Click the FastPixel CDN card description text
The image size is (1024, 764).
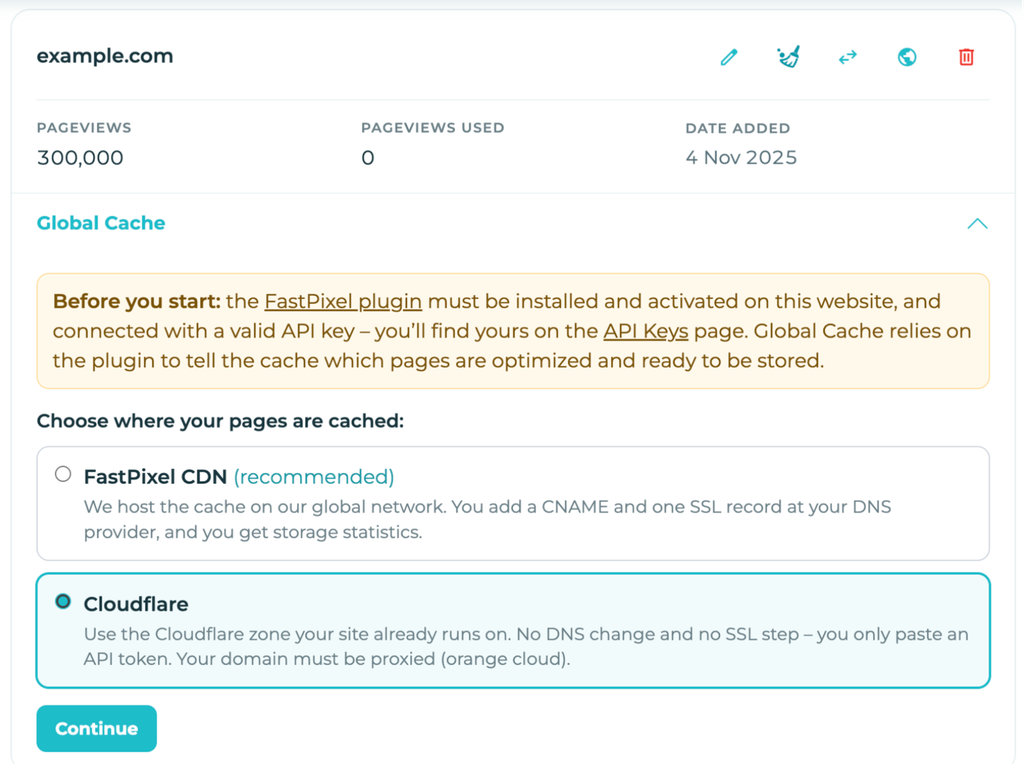point(487,520)
